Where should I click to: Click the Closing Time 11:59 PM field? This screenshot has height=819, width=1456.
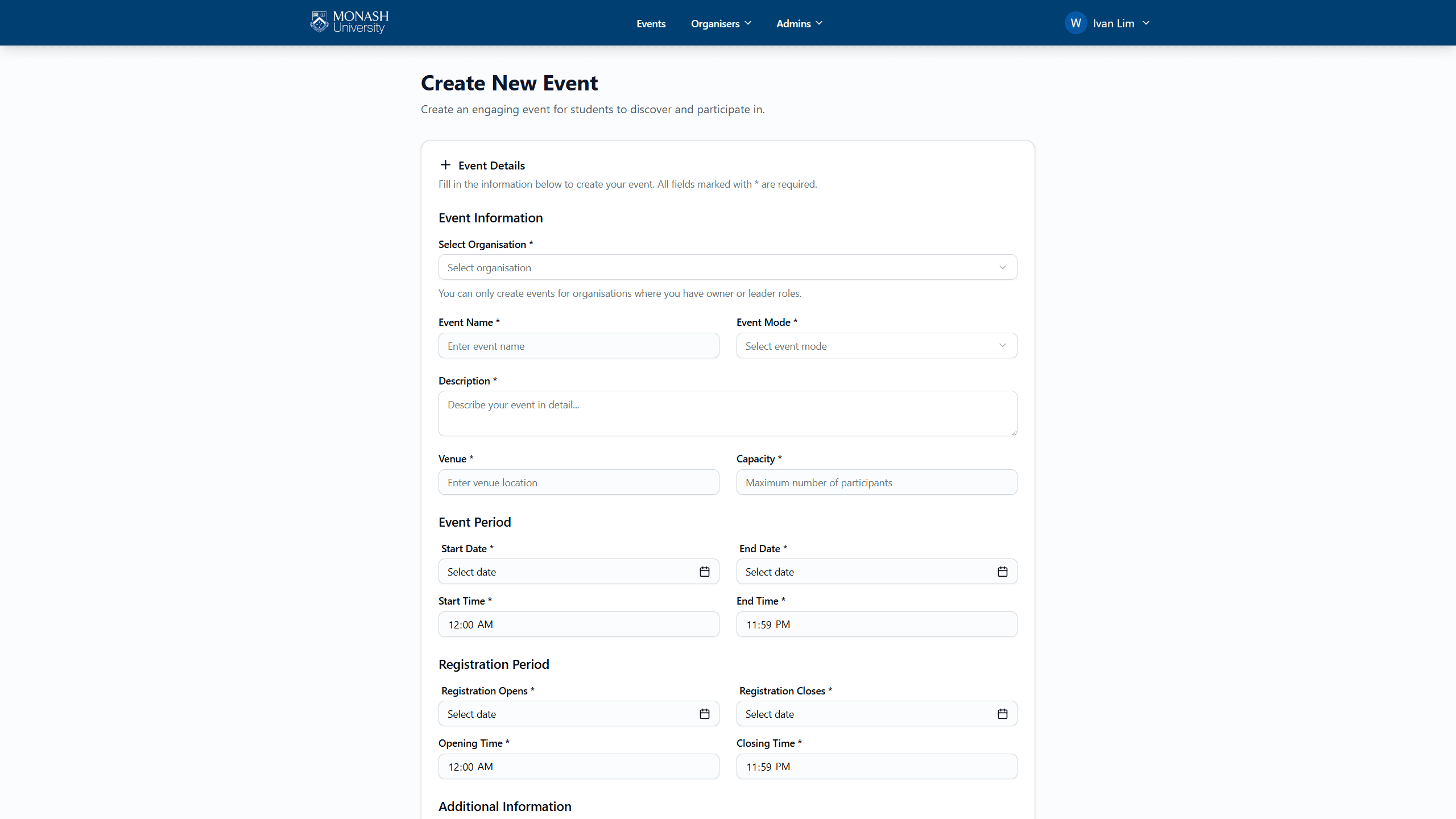[x=876, y=767]
